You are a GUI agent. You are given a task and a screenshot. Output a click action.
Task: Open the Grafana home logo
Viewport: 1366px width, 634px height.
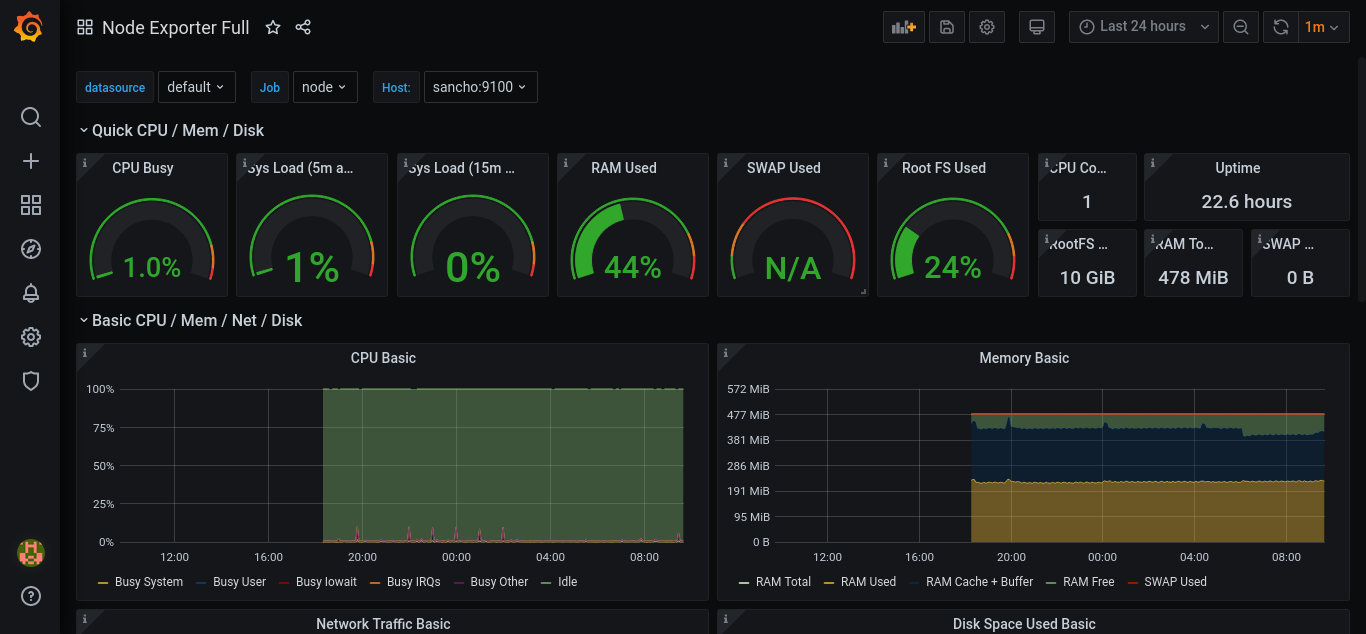click(29, 27)
